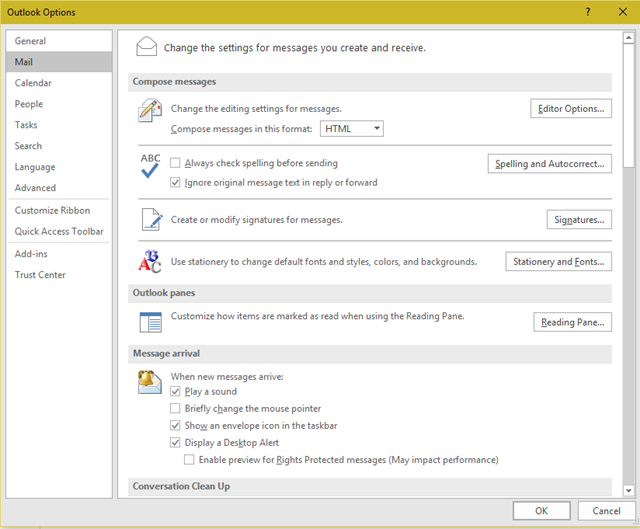Click the Signatures button
Viewport: 640px width, 529px height.
click(579, 220)
